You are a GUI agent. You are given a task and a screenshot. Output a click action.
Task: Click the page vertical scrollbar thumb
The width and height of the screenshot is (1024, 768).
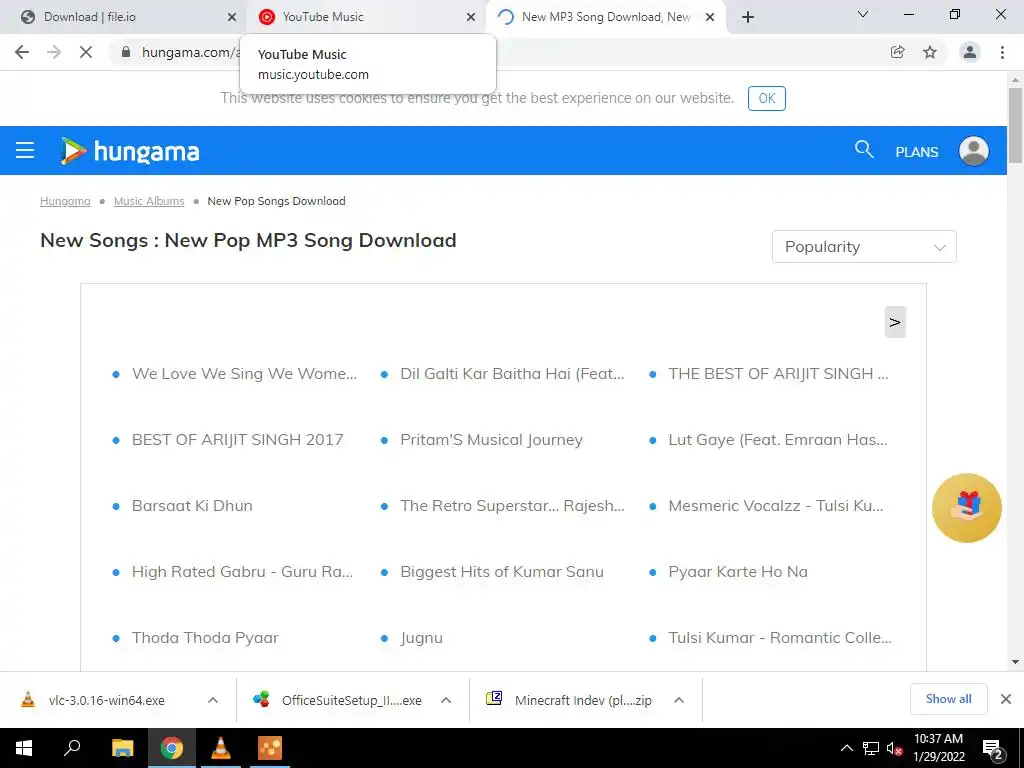pyautogui.click(x=1015, y=125)
